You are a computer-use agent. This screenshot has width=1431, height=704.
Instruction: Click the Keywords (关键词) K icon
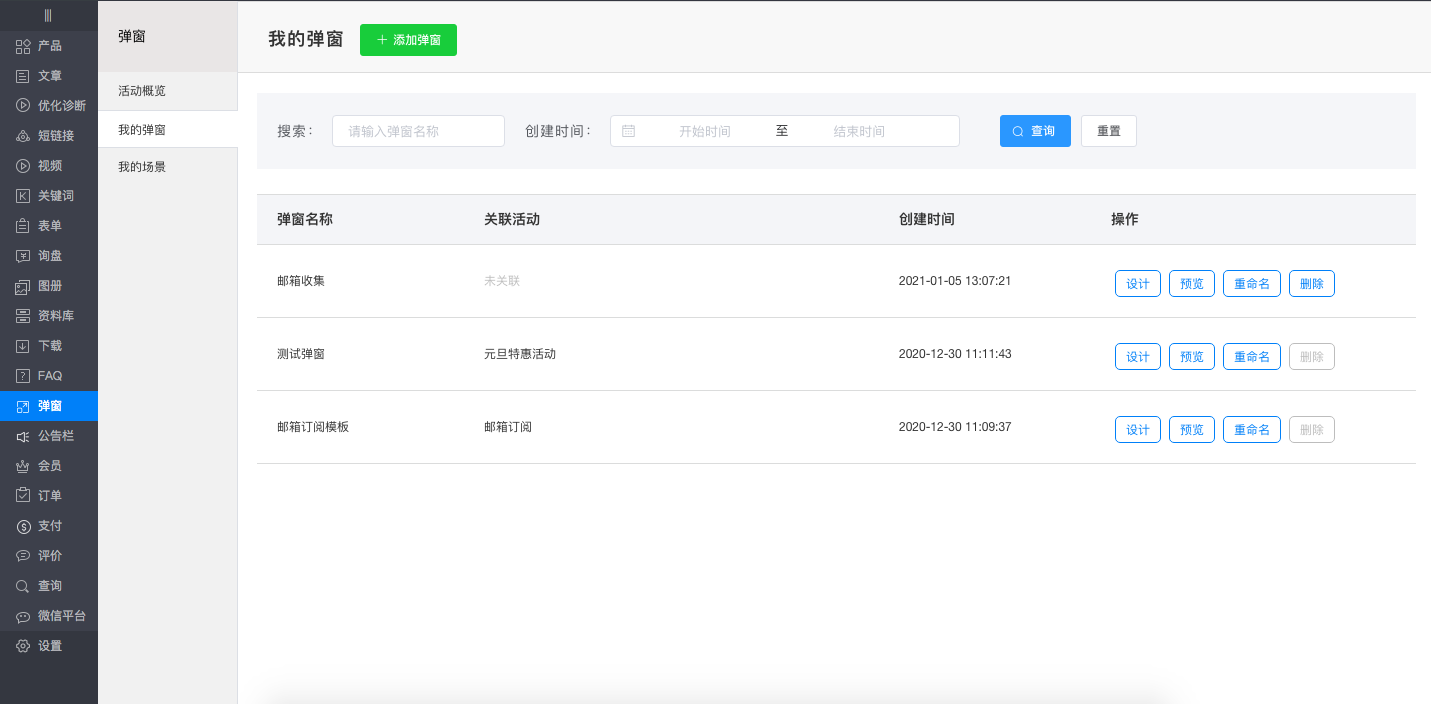tap(23, 196)
